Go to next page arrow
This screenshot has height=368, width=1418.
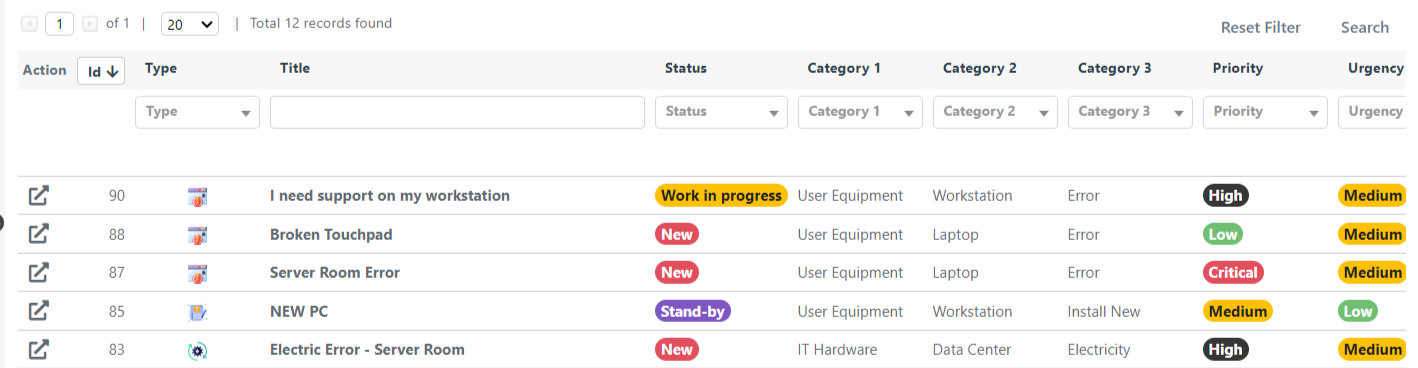pyautogui.click(x=90, y=23)
